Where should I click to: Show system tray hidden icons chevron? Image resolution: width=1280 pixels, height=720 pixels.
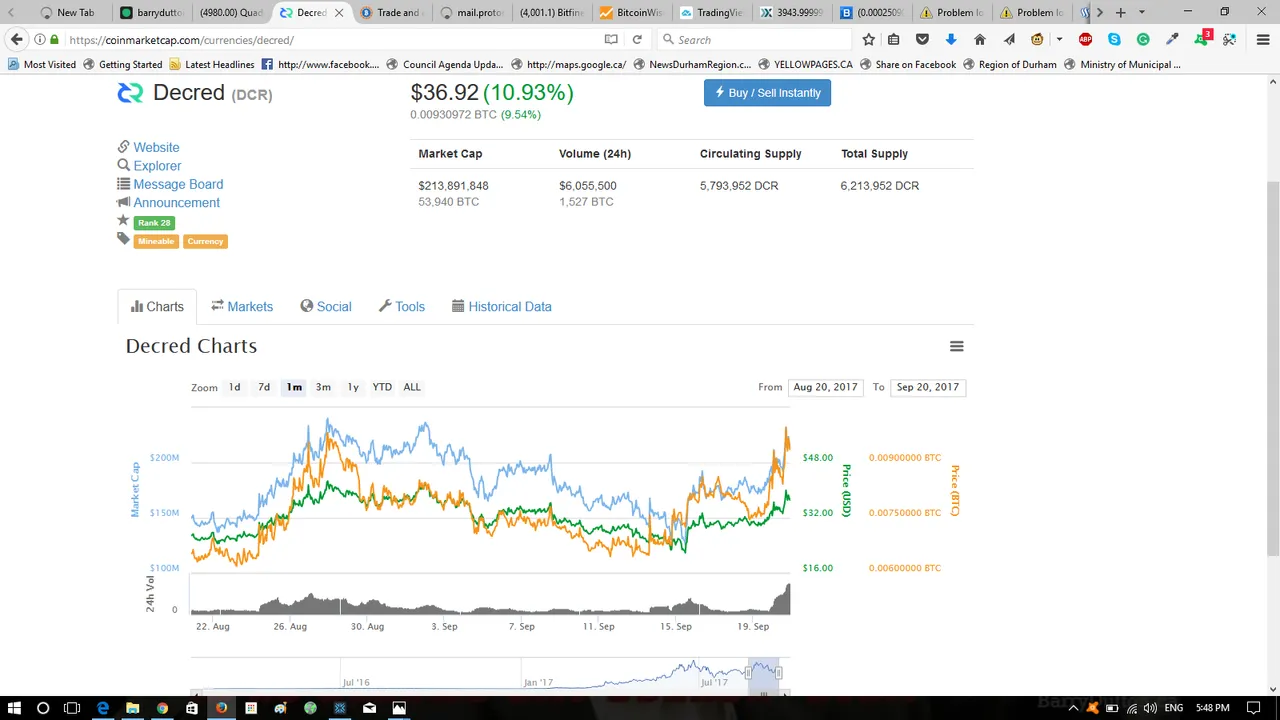point(1074,708)
